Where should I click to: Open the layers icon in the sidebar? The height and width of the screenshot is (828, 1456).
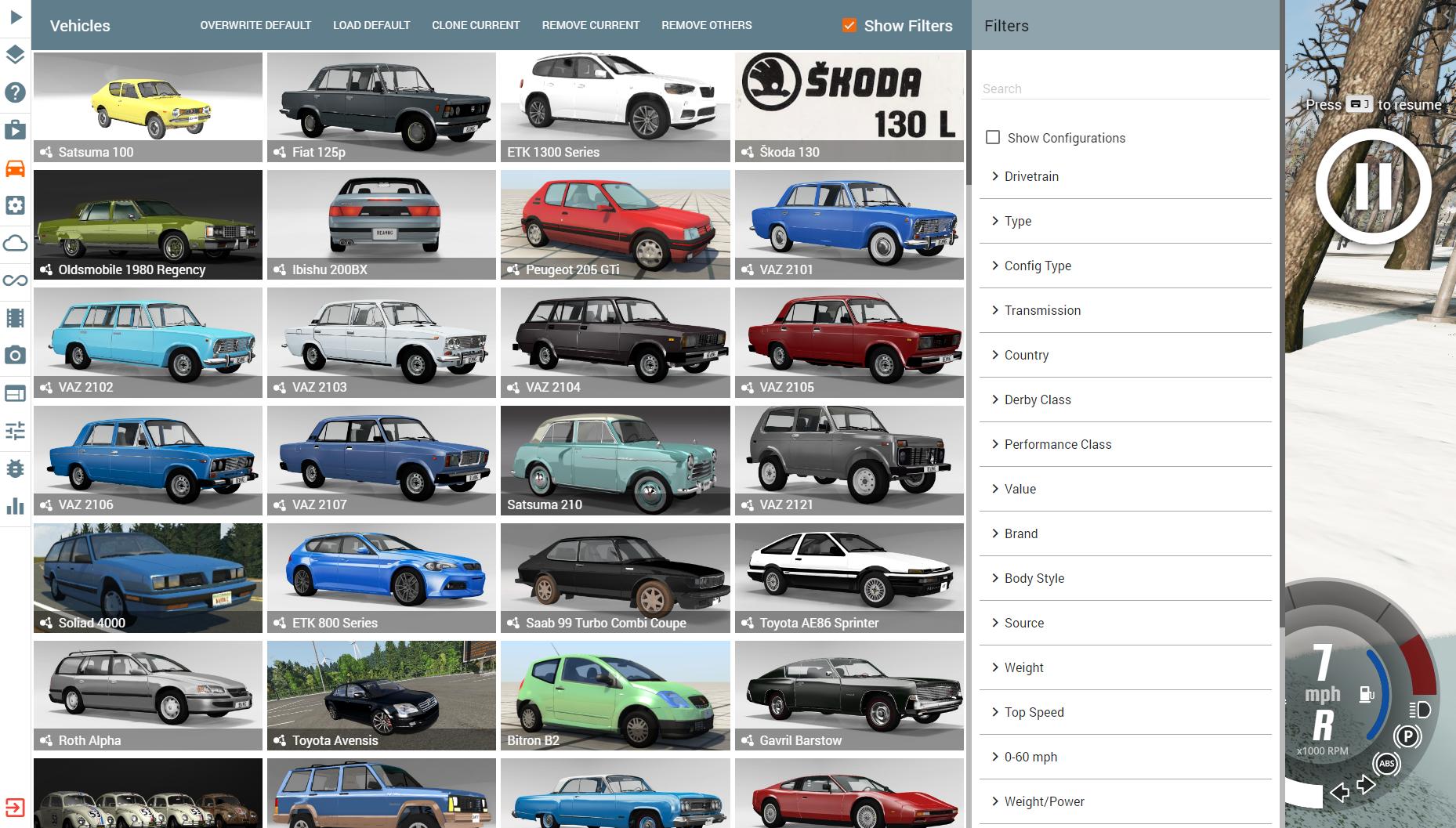(16, 55)
